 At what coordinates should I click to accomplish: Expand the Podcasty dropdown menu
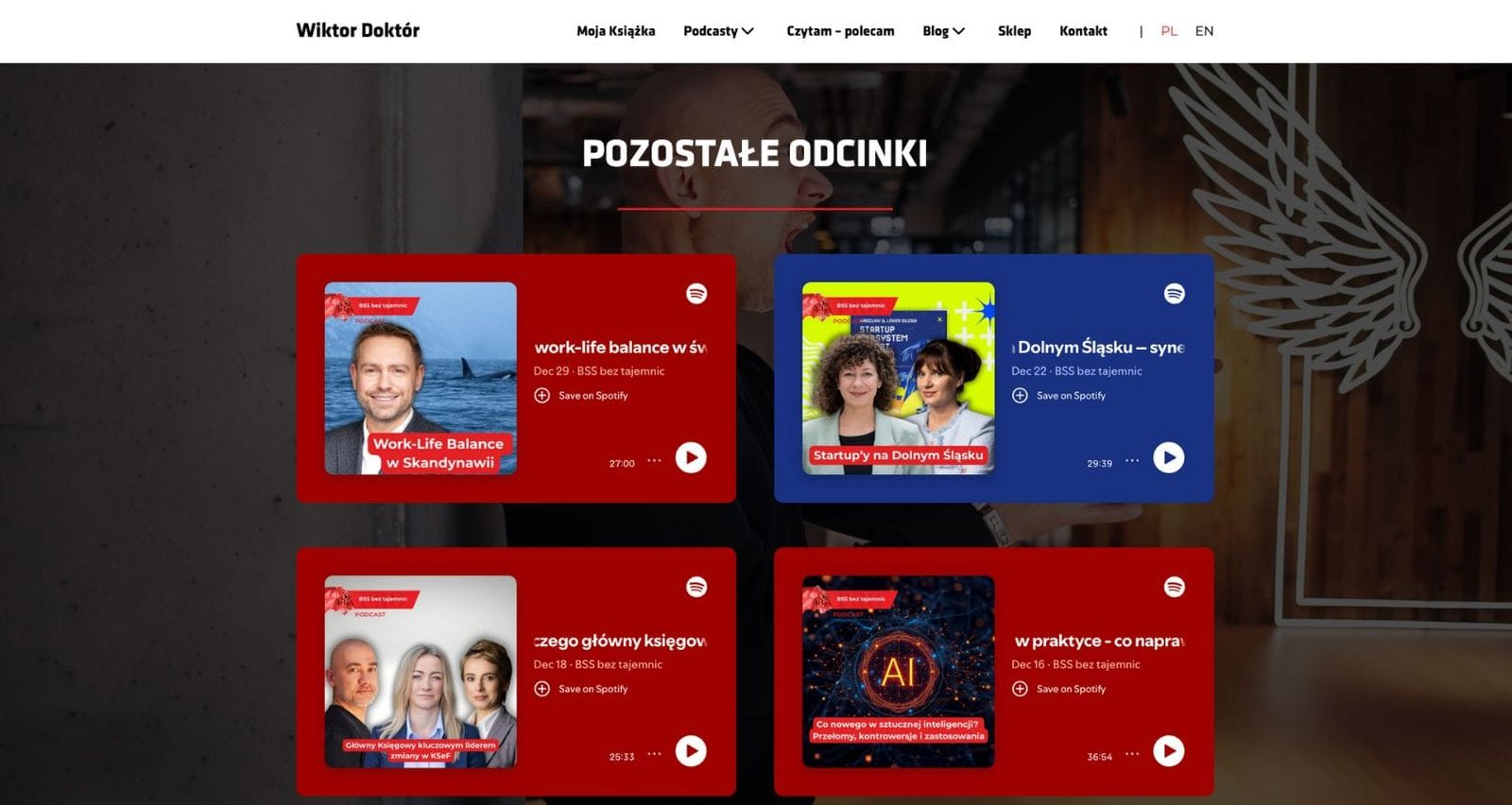point(718,31)
